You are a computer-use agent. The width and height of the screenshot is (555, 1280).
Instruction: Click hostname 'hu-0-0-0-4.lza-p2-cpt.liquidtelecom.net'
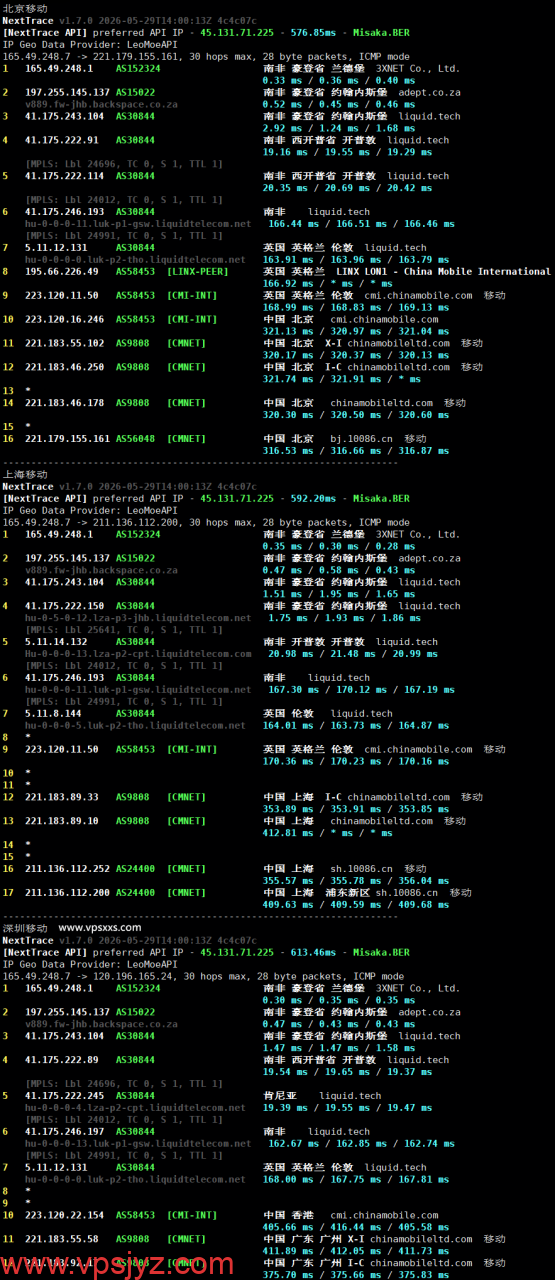coord(135,1108)
